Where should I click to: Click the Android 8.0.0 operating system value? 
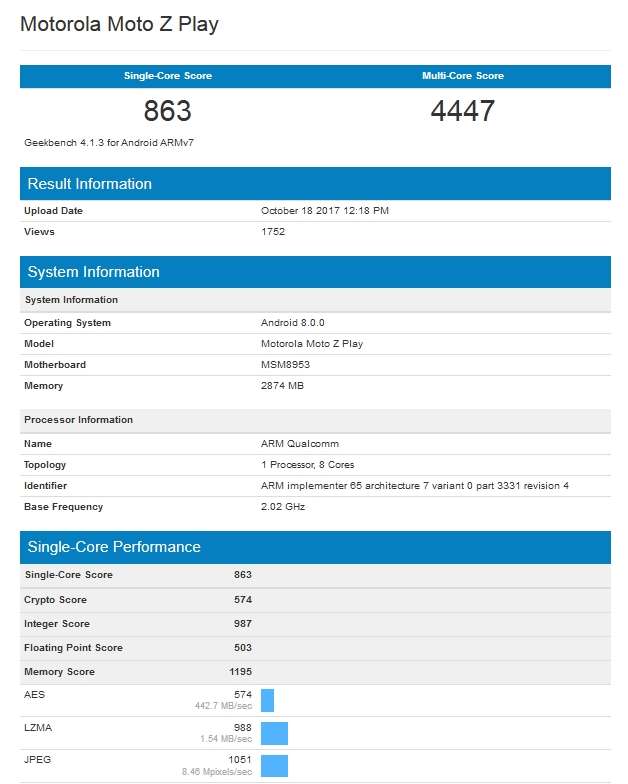tap(292, 323)
